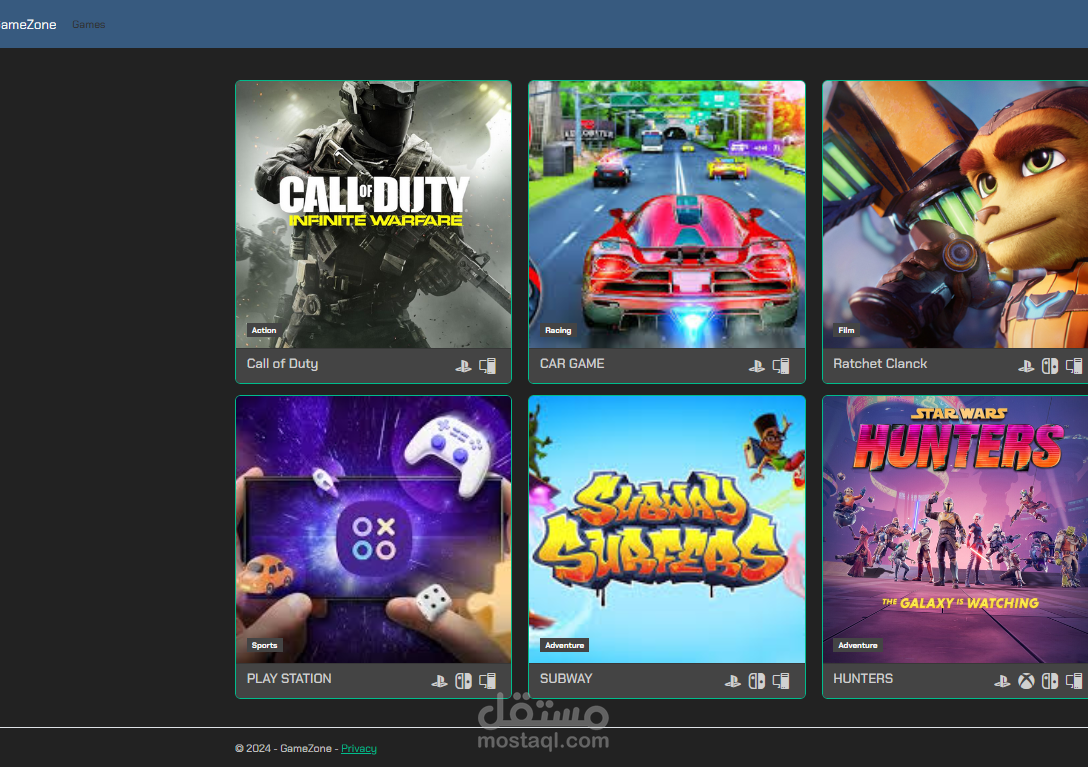Click the '© 2024 - GameZone' footer text
1088x767 pixels.
coord(283,748)
